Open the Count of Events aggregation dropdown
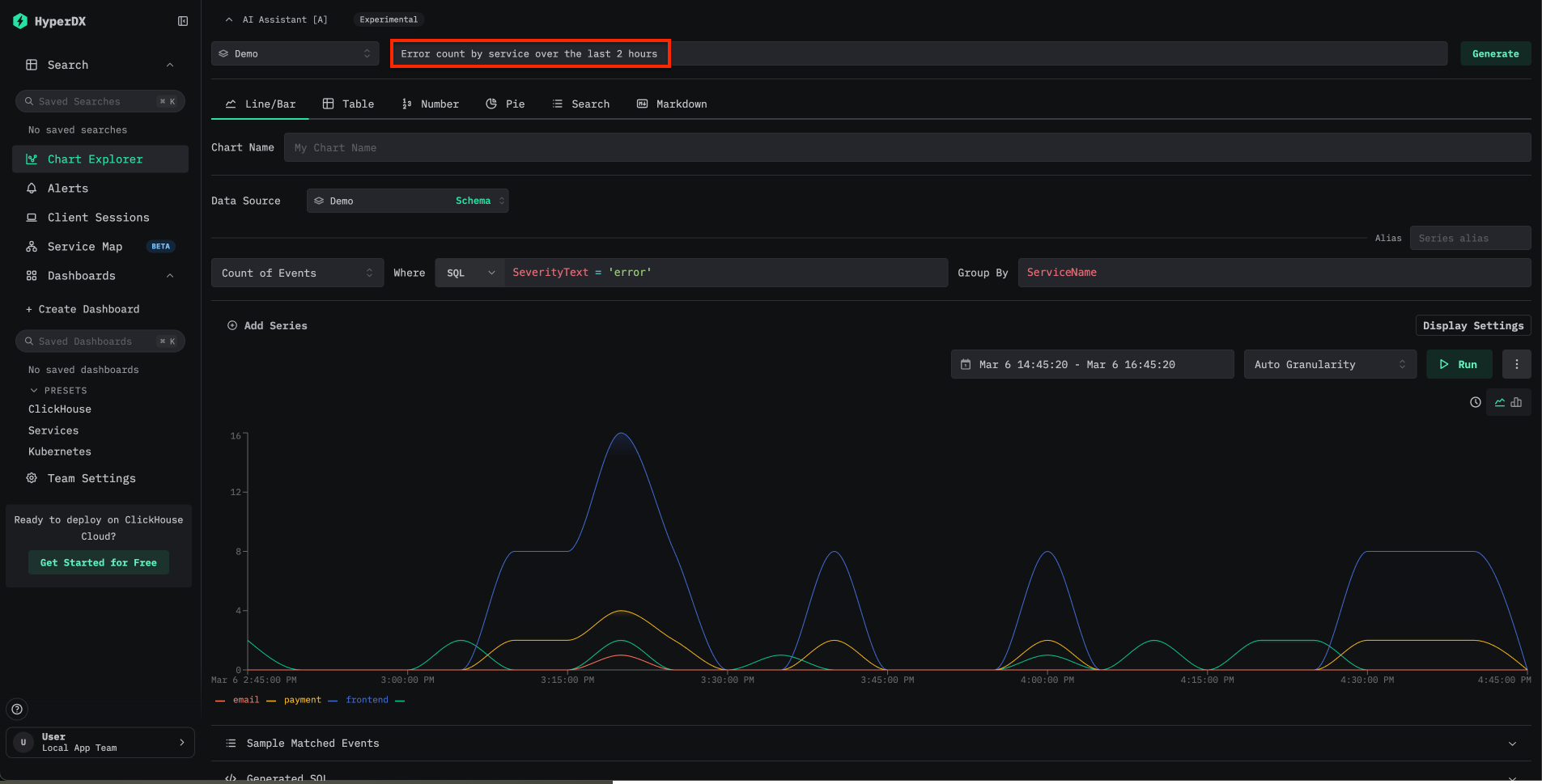This screenshot has width=1542, height=784. (296, 273)
